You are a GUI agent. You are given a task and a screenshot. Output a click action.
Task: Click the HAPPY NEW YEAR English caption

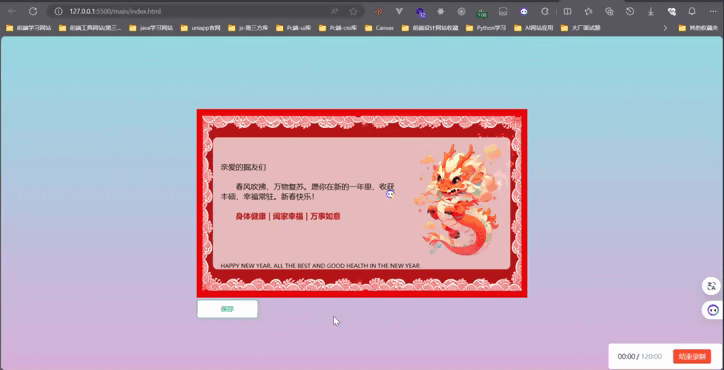[320, 266]
